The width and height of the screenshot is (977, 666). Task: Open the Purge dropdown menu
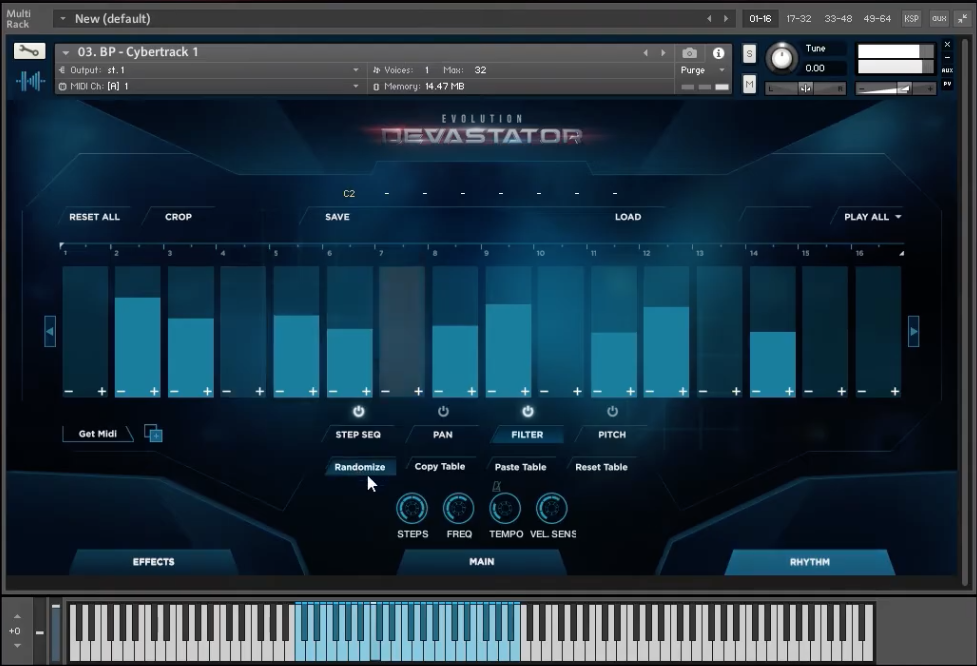tap(702, 70)
